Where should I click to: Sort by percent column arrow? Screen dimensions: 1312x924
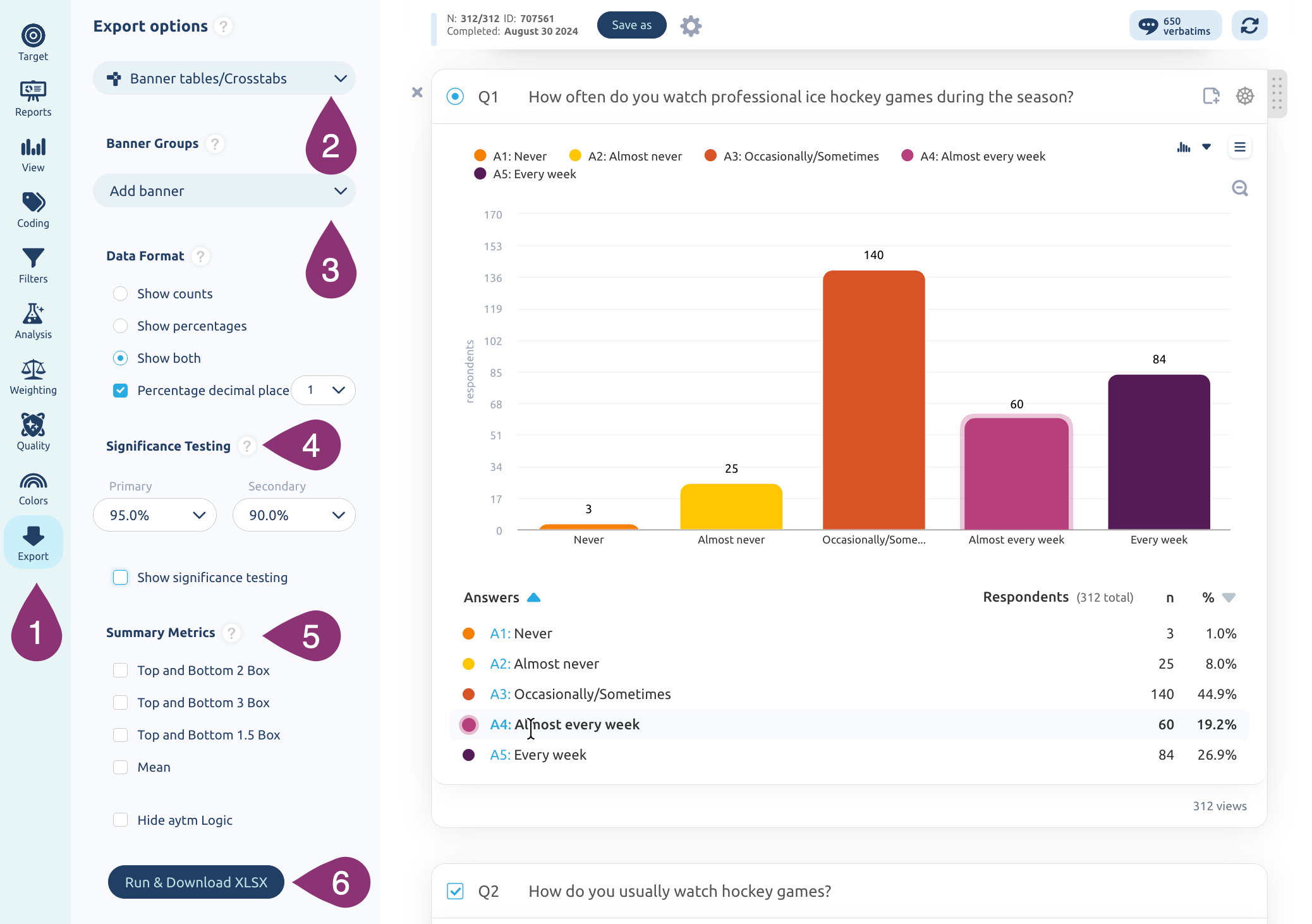(x=1229, y=597)
